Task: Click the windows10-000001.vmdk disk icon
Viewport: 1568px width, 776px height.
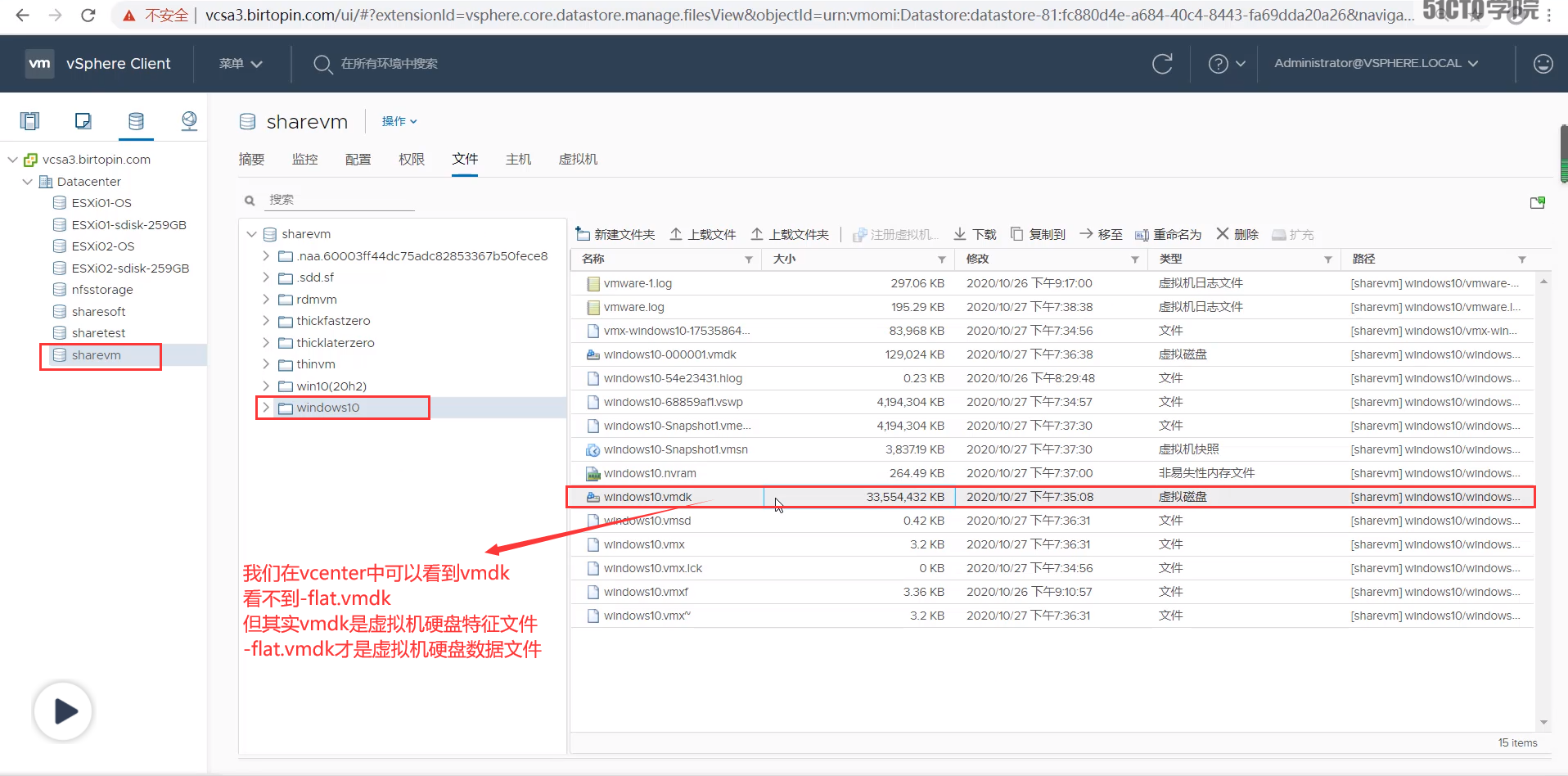Action: pos(593,355)
